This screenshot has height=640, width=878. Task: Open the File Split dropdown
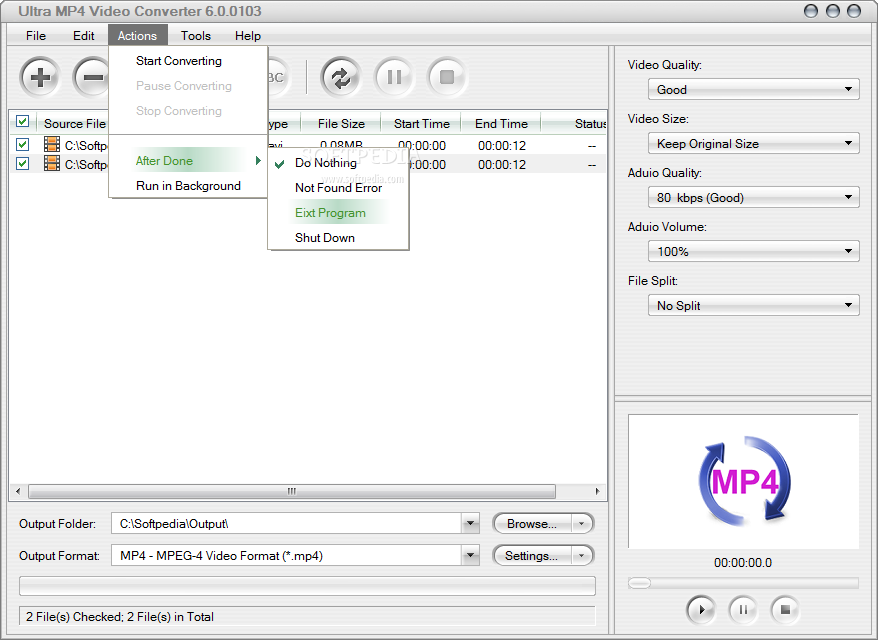[x=754, y=305]
